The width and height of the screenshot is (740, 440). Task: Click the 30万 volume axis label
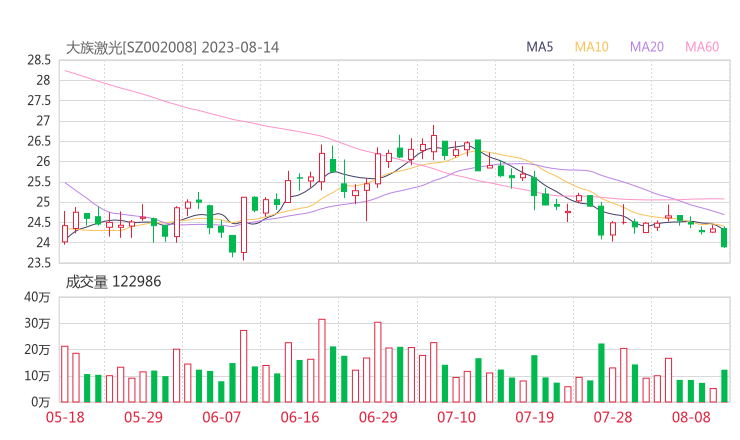(37, 323)
